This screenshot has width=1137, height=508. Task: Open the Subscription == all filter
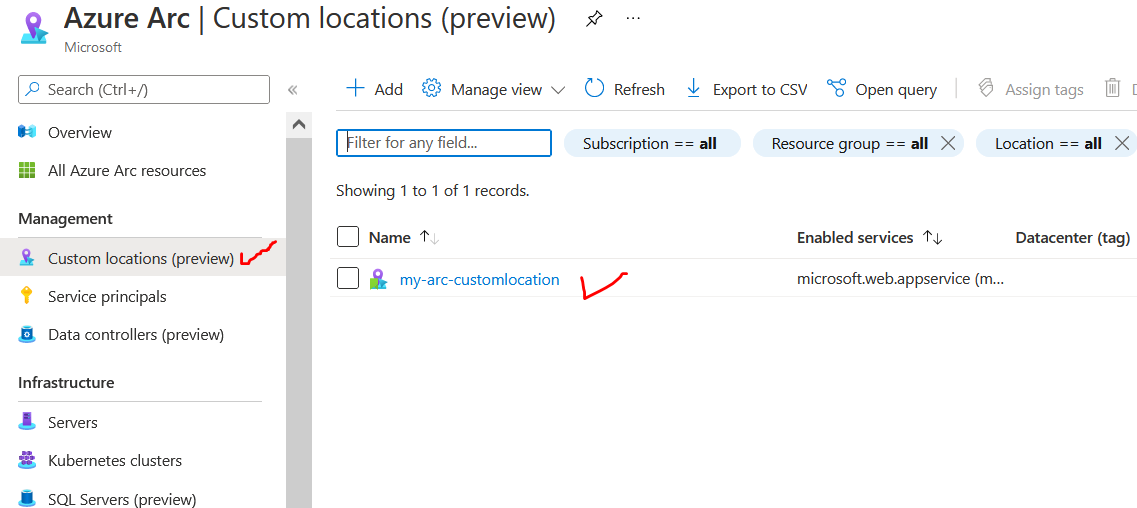(x=652, y=143)
